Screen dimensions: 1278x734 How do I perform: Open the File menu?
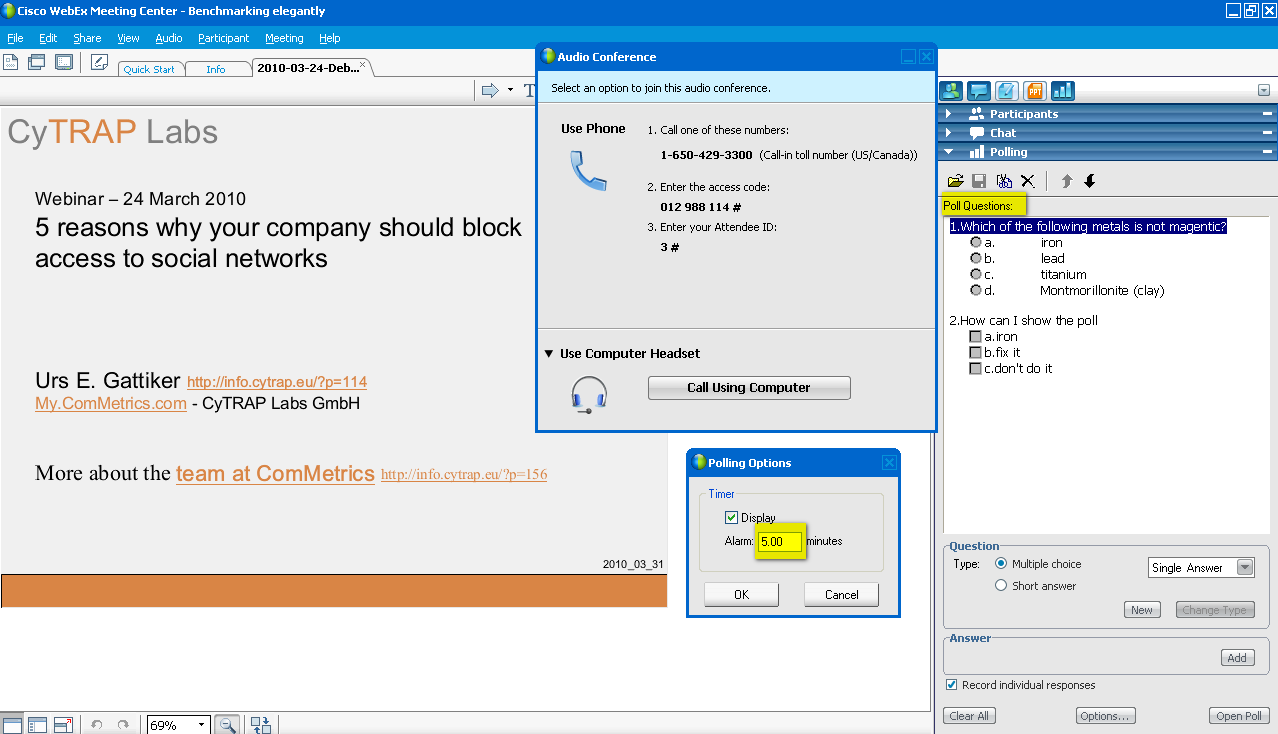(x=15, y=38)
